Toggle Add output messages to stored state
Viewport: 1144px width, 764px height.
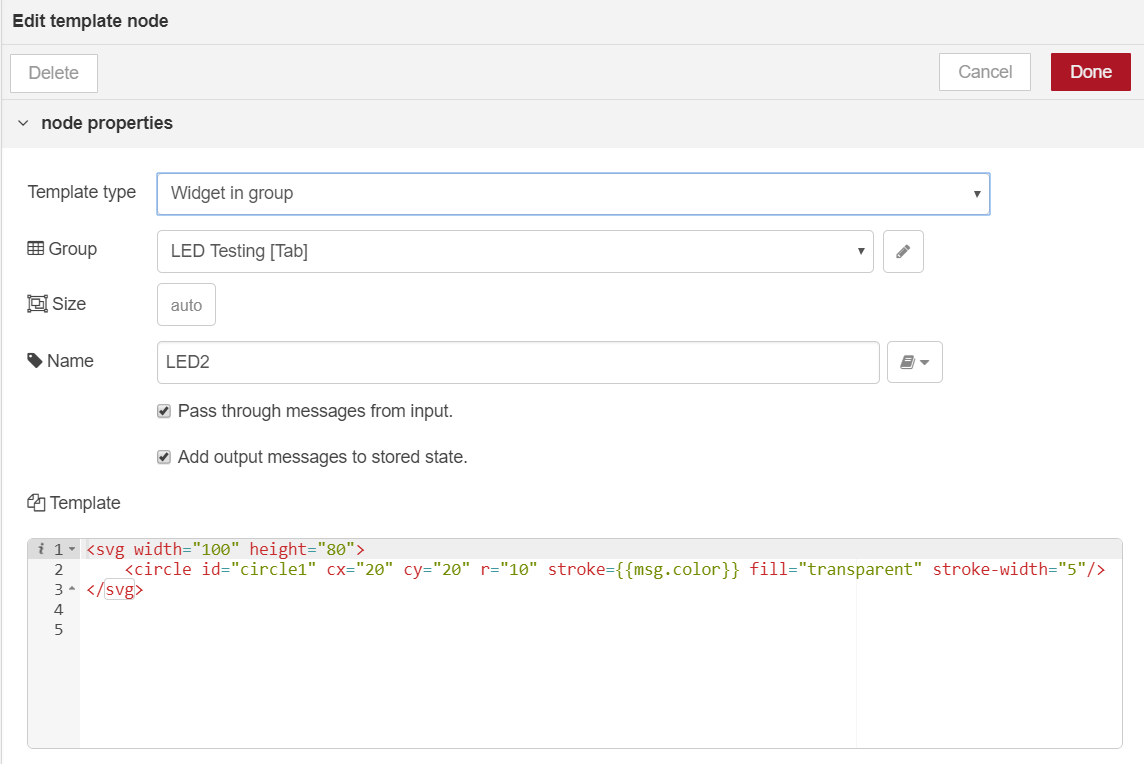pyautogui.click(x=164, y=457)
